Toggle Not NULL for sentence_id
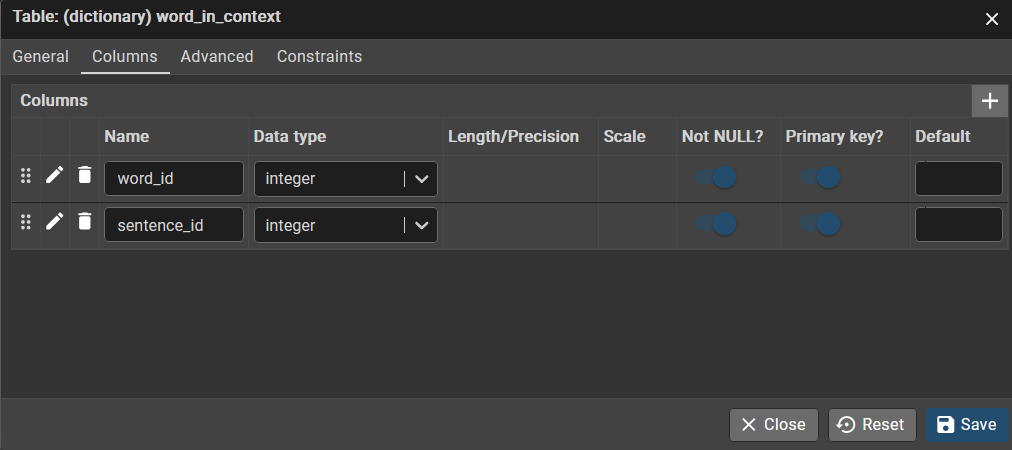 [716, 223]
